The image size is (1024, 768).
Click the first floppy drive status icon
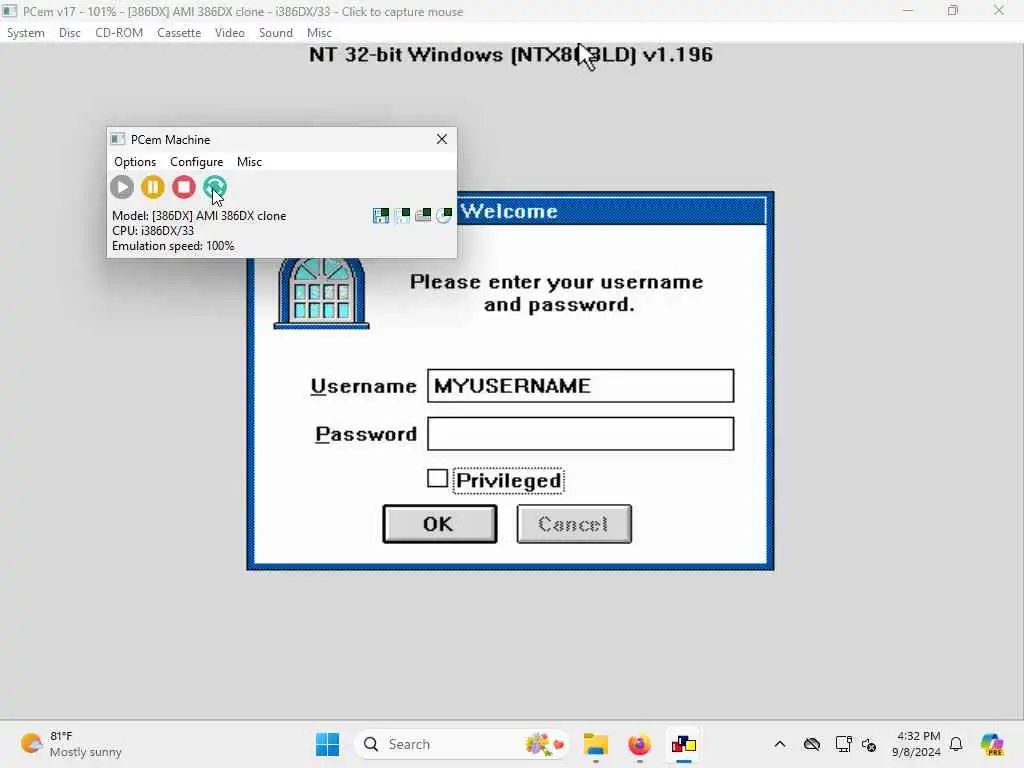coord(381,216)
